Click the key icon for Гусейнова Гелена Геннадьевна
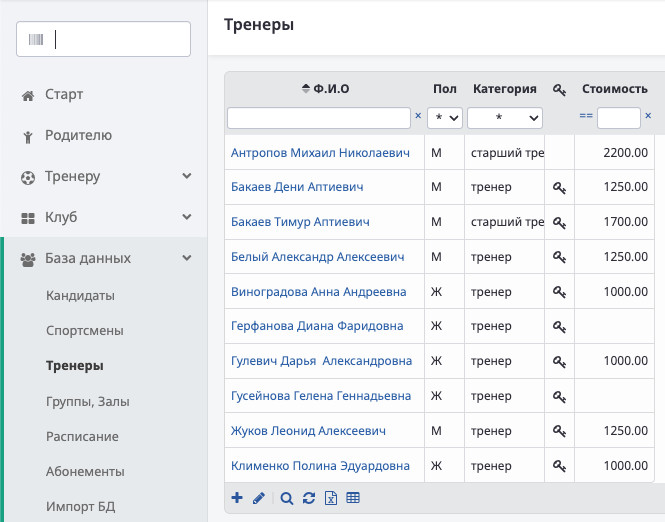 [x=559, y=396]
